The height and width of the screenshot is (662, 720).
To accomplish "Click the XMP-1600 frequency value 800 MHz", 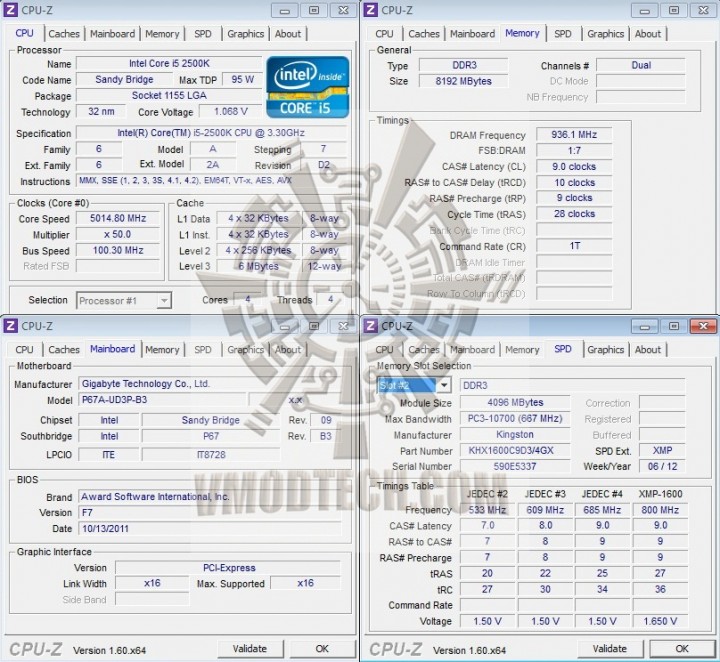I will point(660,510).
